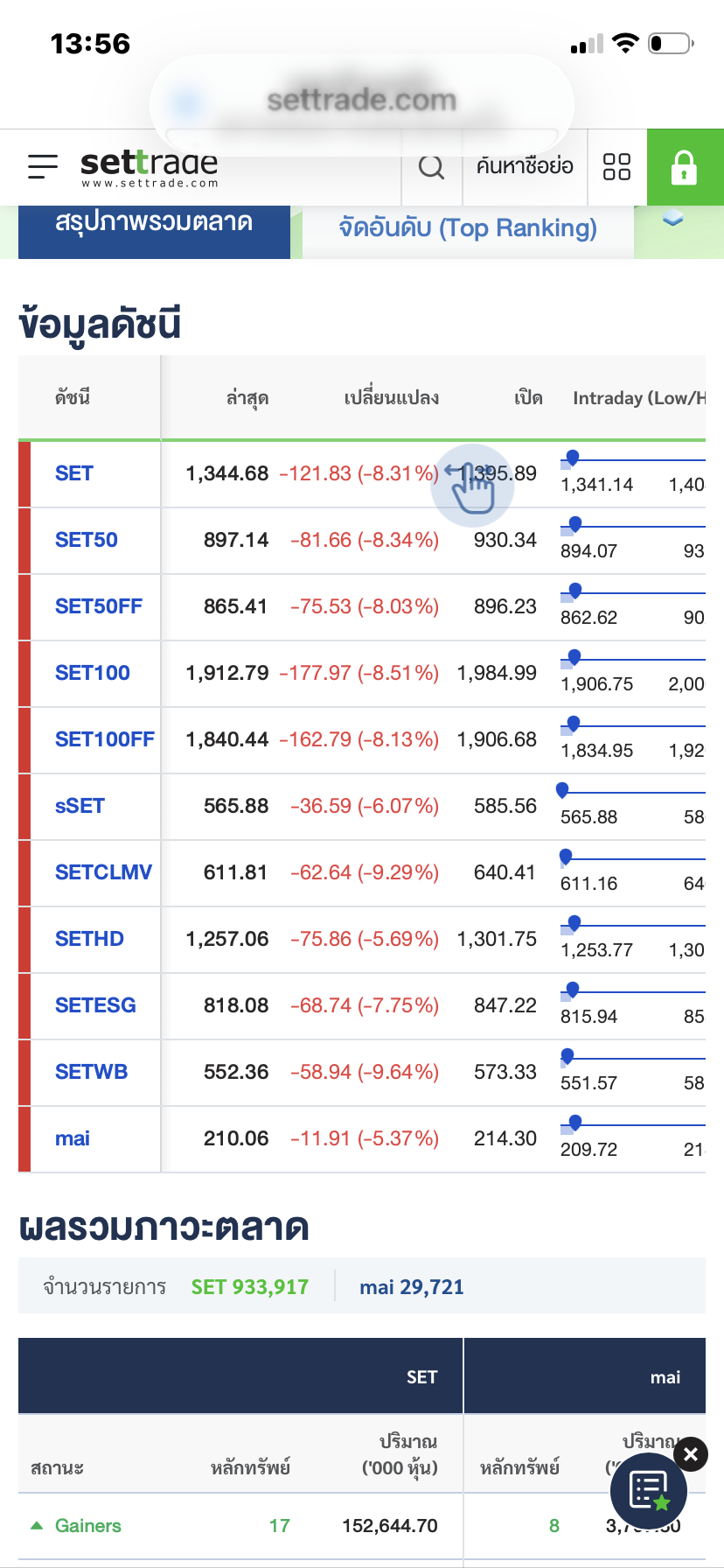Select the Gainers status row

[87, 1526]
